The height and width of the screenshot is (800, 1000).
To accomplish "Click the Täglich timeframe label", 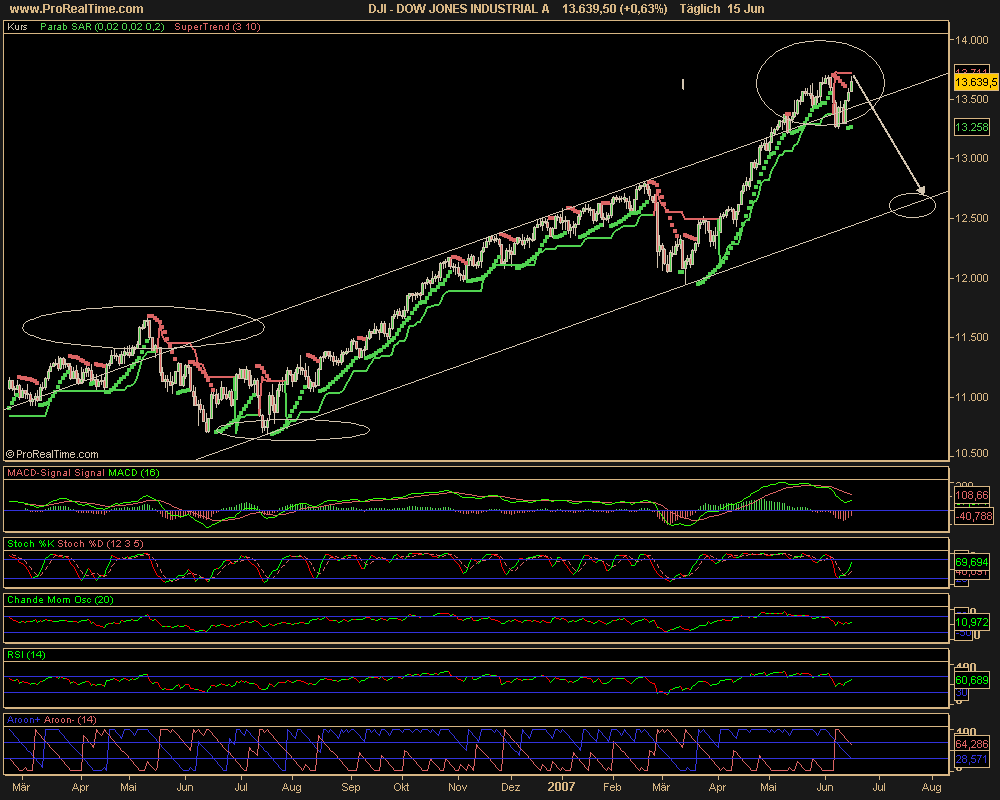I will (x=700, y=9).
